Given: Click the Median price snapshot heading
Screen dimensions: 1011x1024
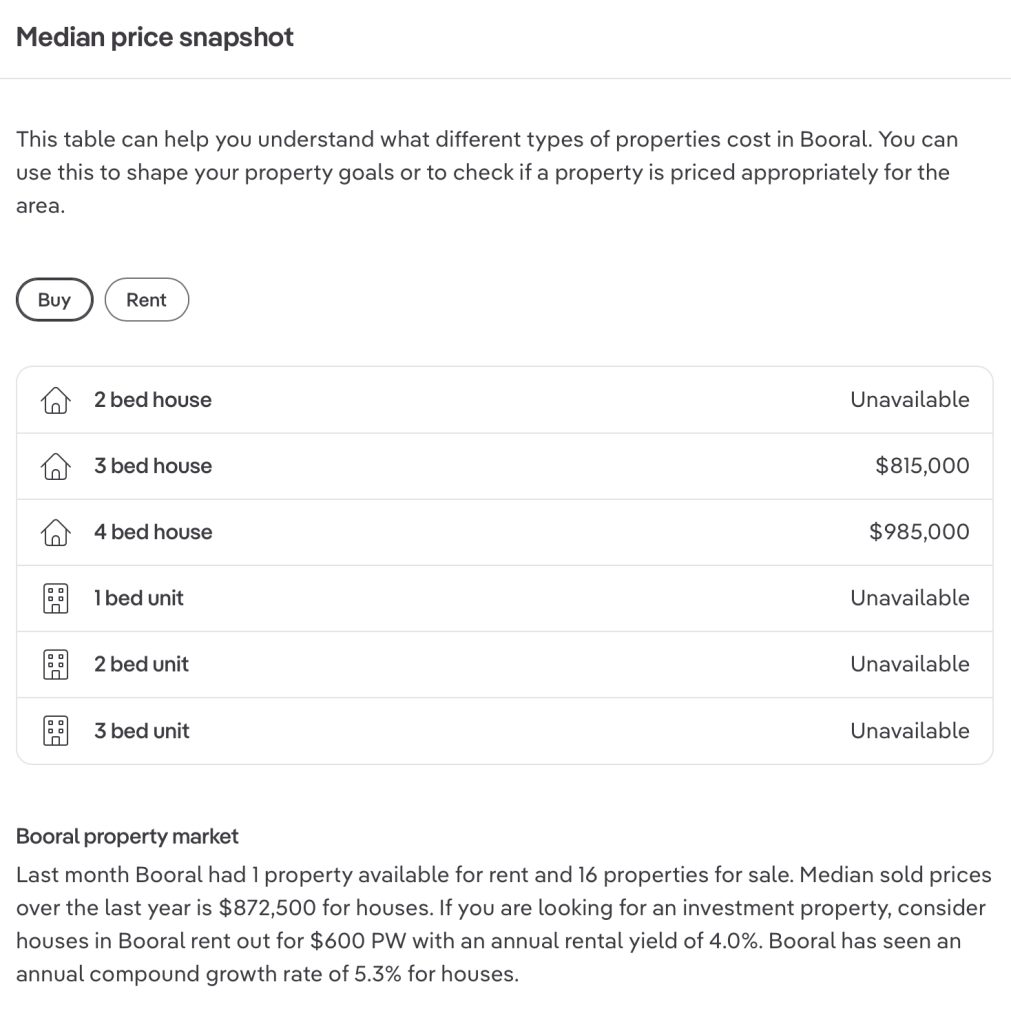Looking at the screenshot, I should point(155,38).
